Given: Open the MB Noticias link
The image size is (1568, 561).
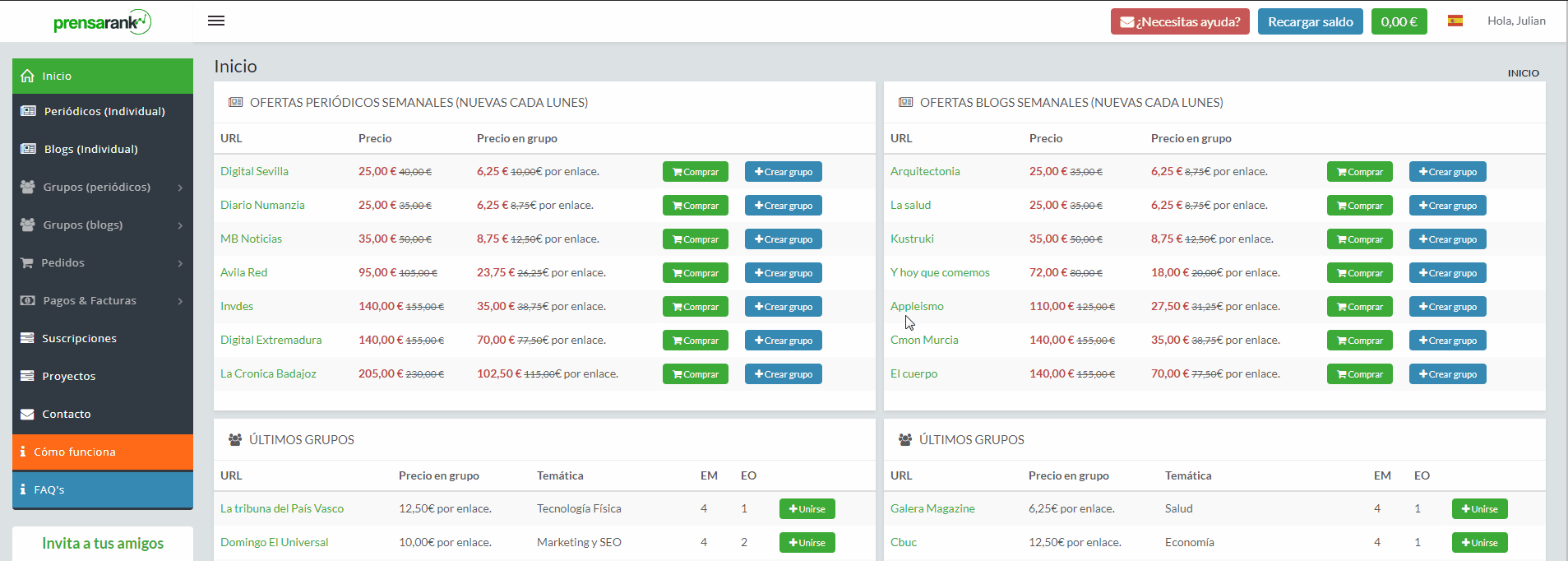Looking at the screenshot, I should (x=251, y=239).
